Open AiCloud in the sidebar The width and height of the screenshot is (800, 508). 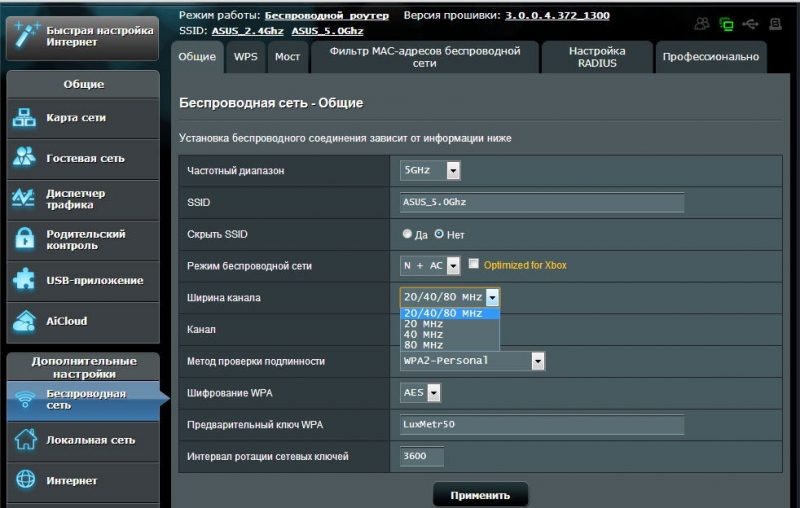[x=83, y=321]
